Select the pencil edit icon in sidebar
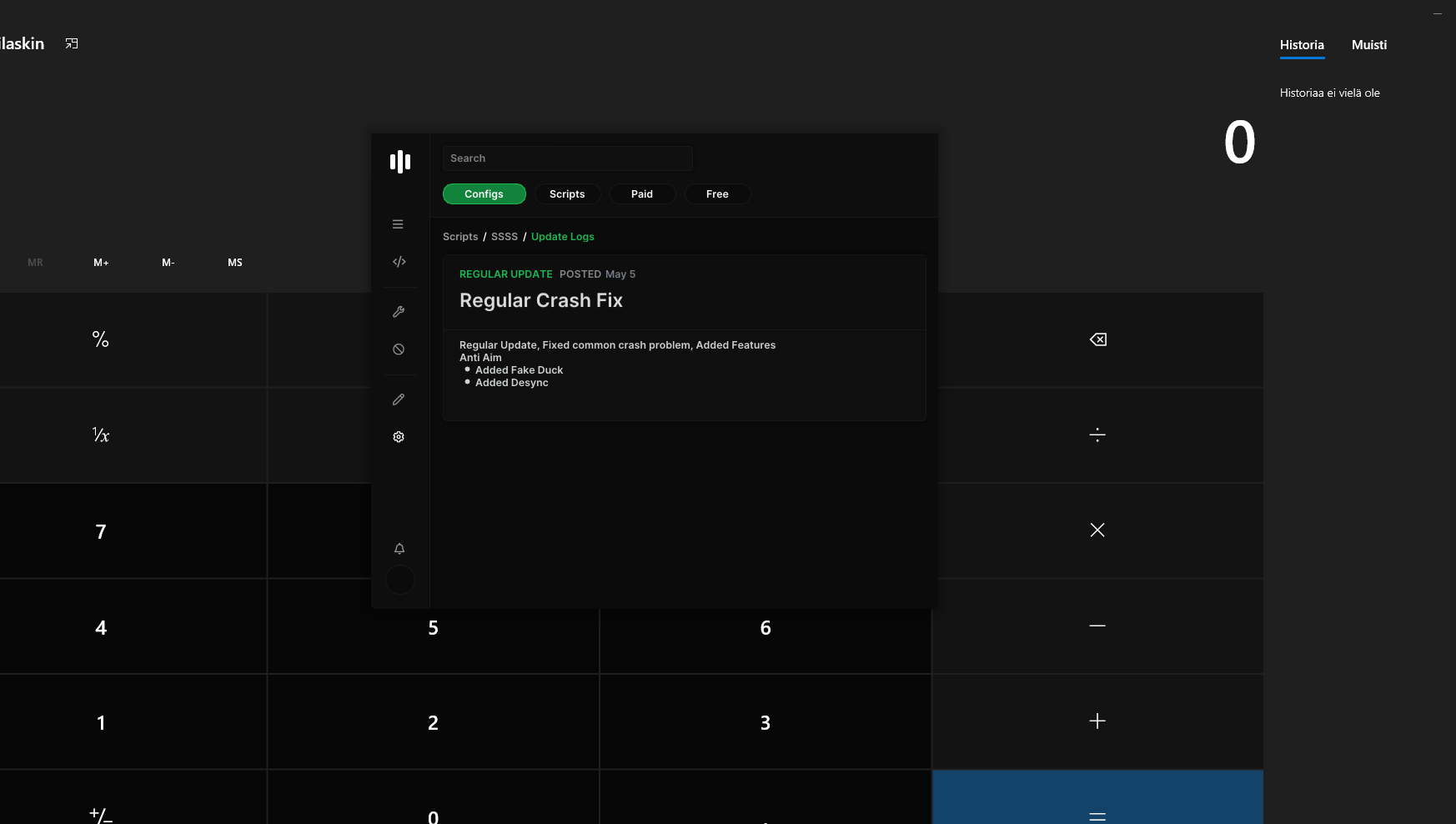This screenshot has width=1456, height=824. pos(399,399)
